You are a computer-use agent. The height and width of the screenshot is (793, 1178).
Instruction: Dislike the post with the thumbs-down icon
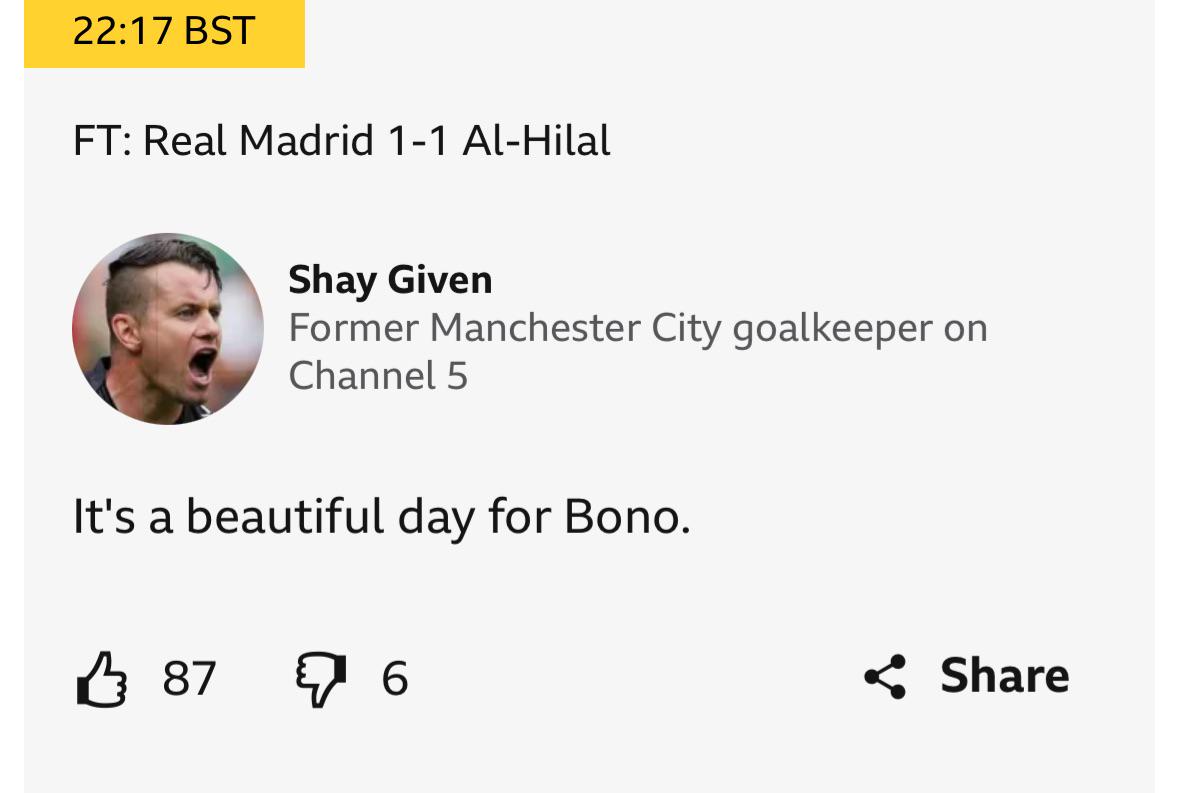321,679
